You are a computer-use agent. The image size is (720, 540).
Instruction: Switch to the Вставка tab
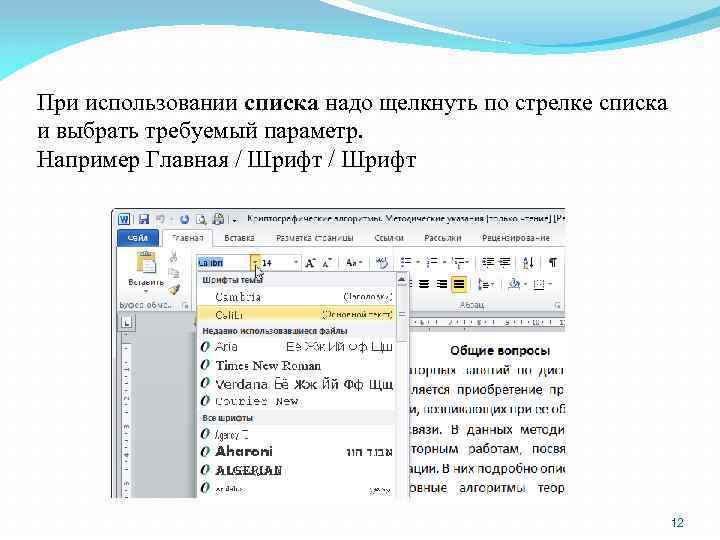point(239,238)
